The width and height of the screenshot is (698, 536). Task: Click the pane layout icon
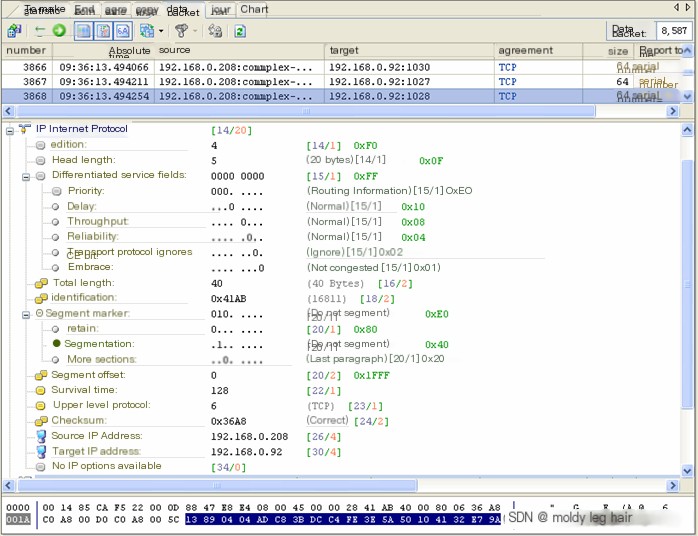pos(147,31)
